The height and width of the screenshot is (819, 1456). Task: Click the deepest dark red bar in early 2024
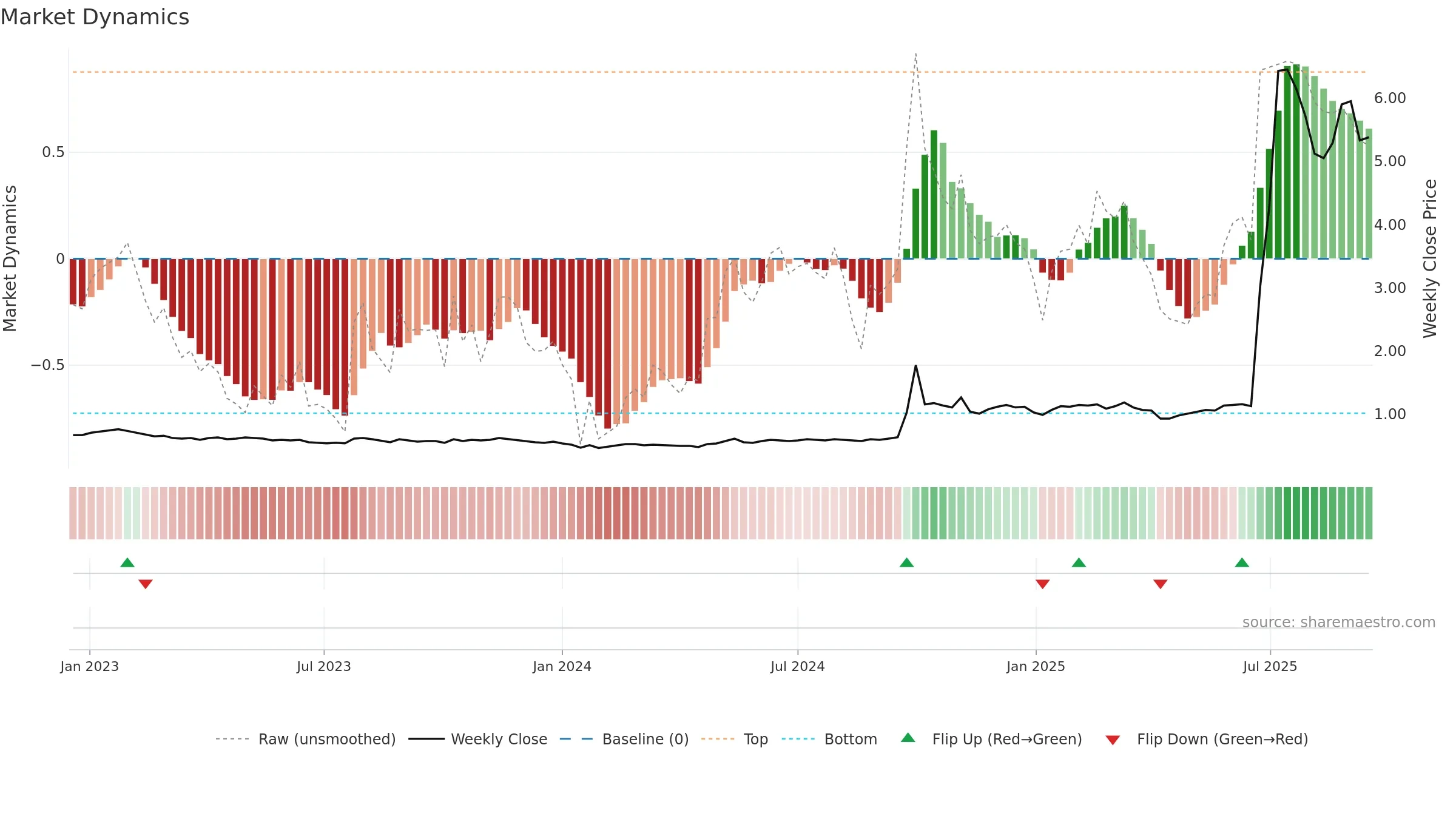[608, 344]
